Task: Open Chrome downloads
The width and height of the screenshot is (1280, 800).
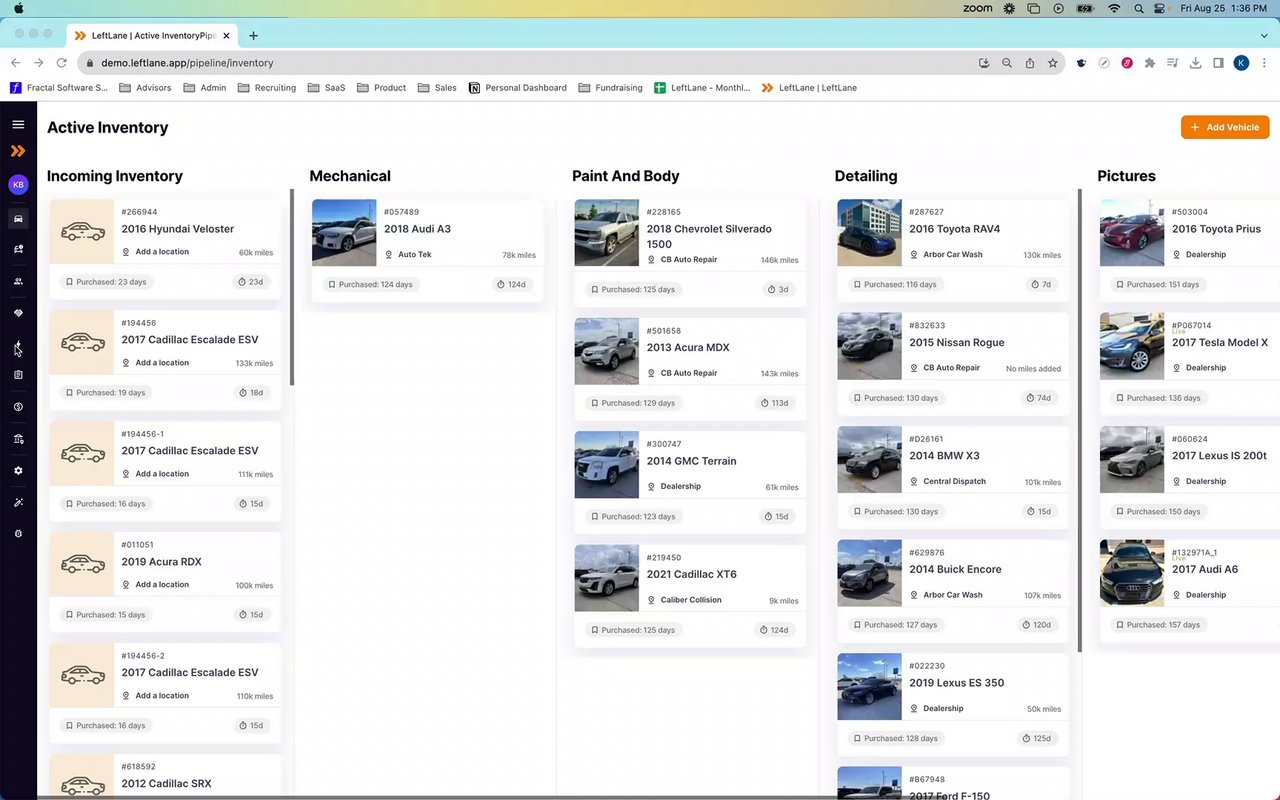Action: [x=1195, y=63]
